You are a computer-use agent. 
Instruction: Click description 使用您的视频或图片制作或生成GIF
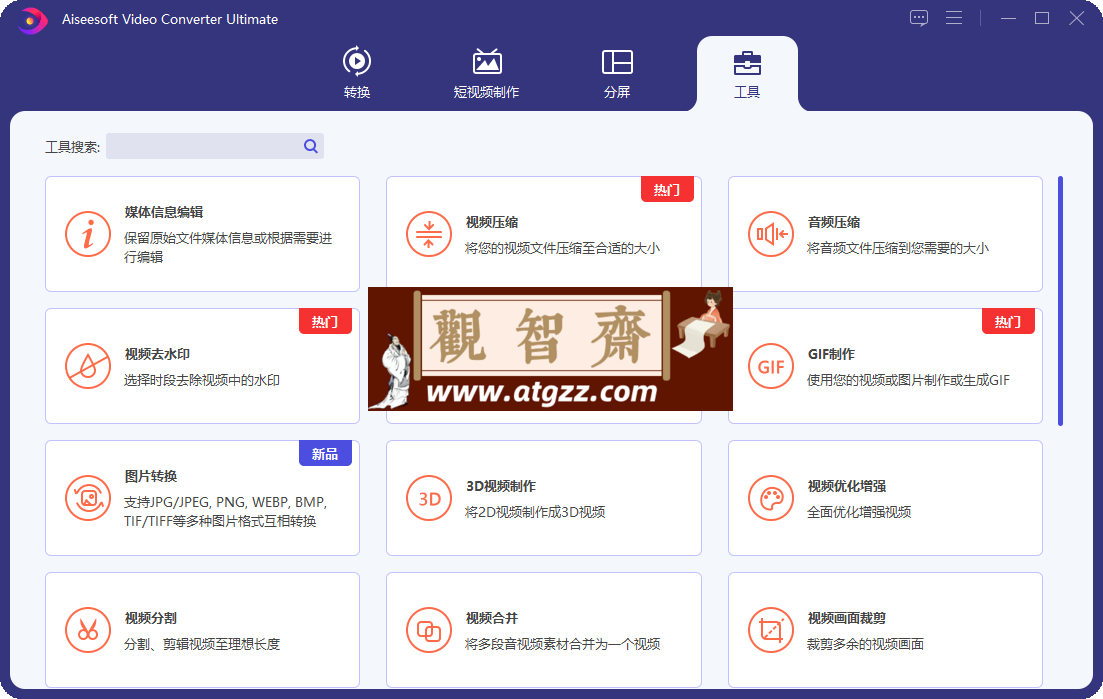coord(908,380)
